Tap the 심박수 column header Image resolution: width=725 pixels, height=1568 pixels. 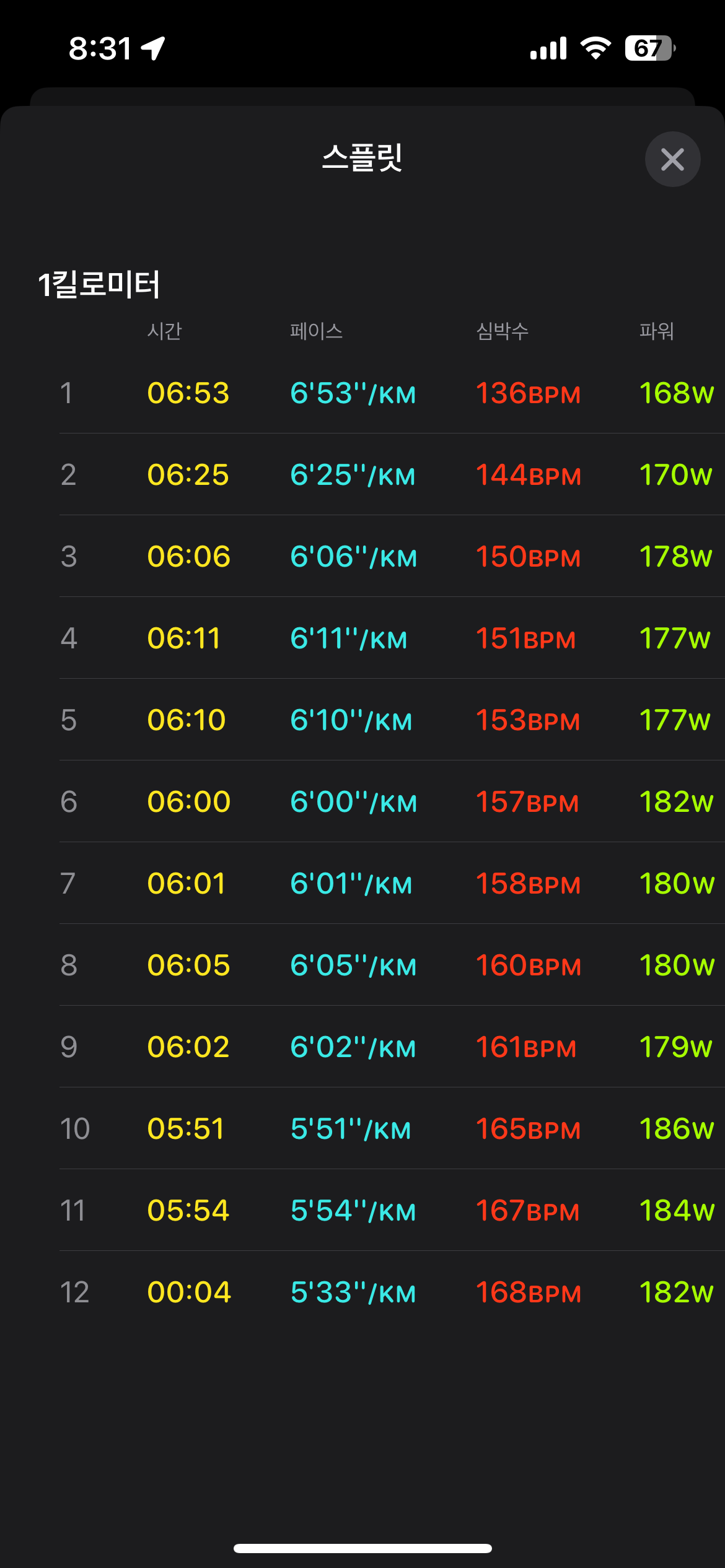(502, 331)
